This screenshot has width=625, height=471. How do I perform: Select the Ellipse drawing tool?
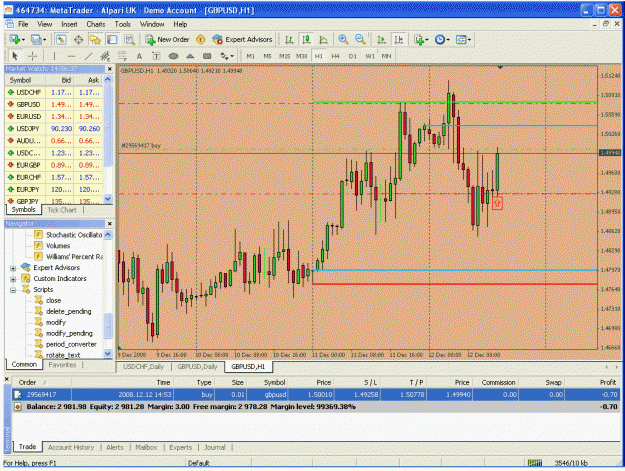pyautogui.click(x=173, y=56)
